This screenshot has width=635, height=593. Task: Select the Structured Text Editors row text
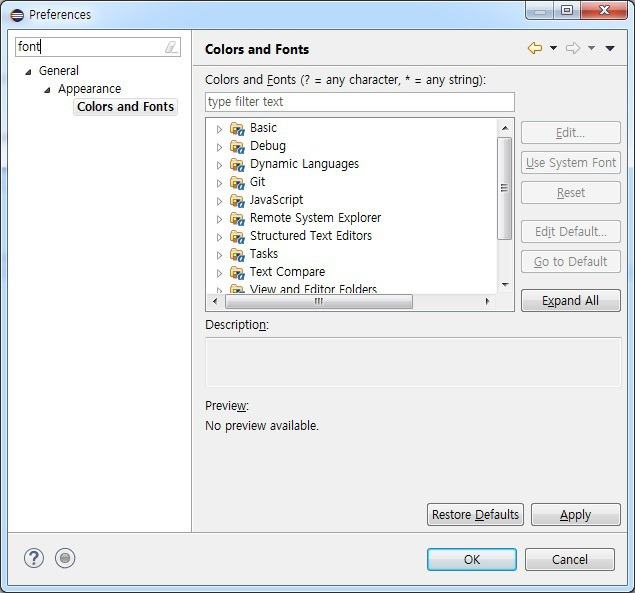[x=311, y=236]
